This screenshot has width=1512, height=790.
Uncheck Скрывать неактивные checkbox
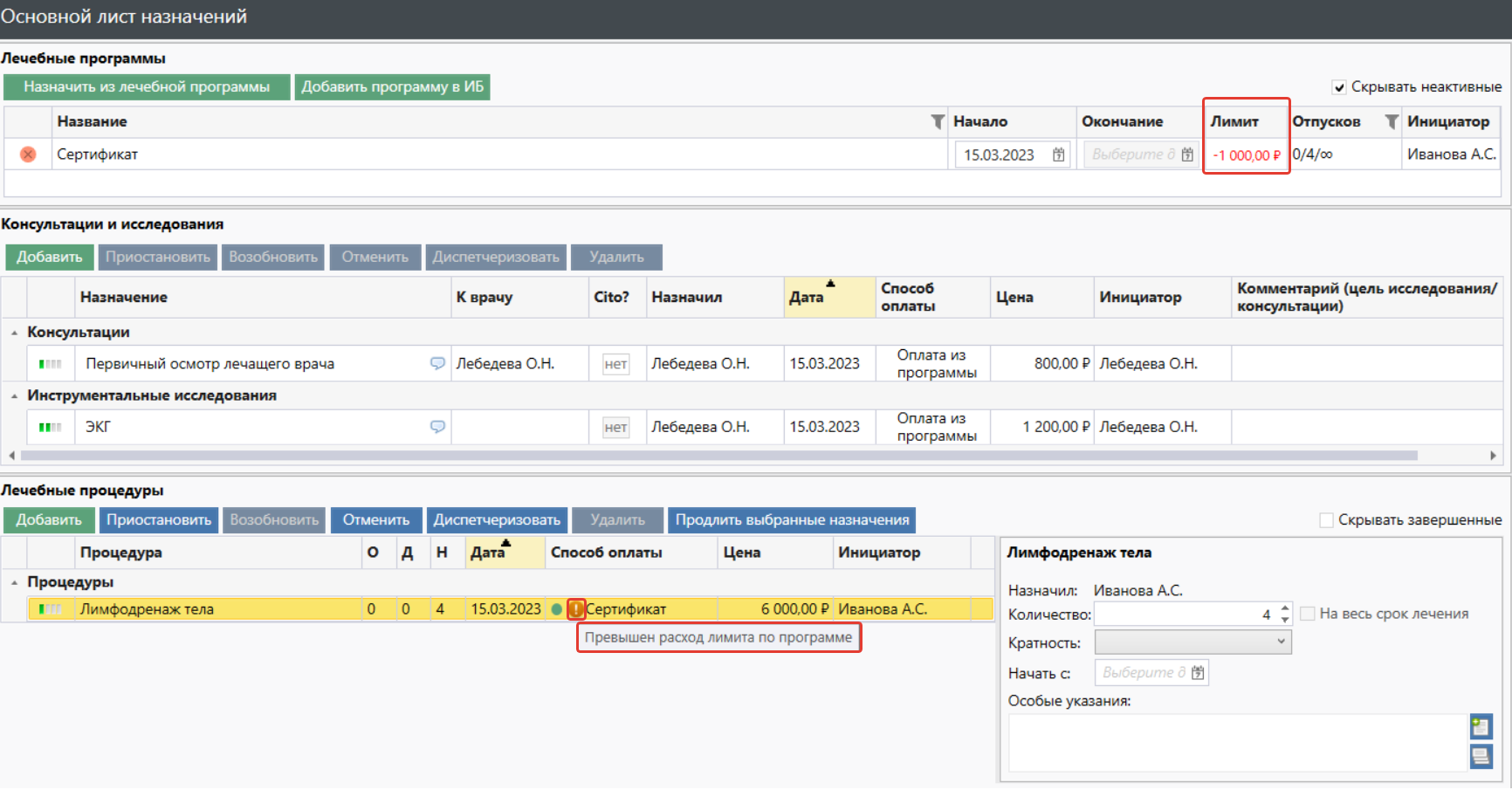click(1339, 87)
